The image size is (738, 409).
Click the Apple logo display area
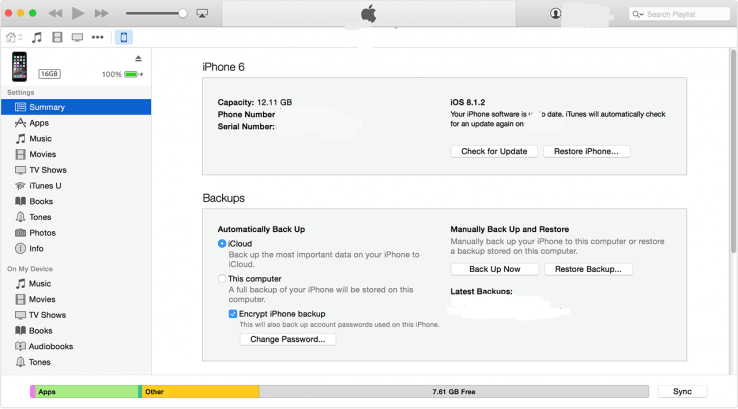pyautogui.click(x=369, y=14)
